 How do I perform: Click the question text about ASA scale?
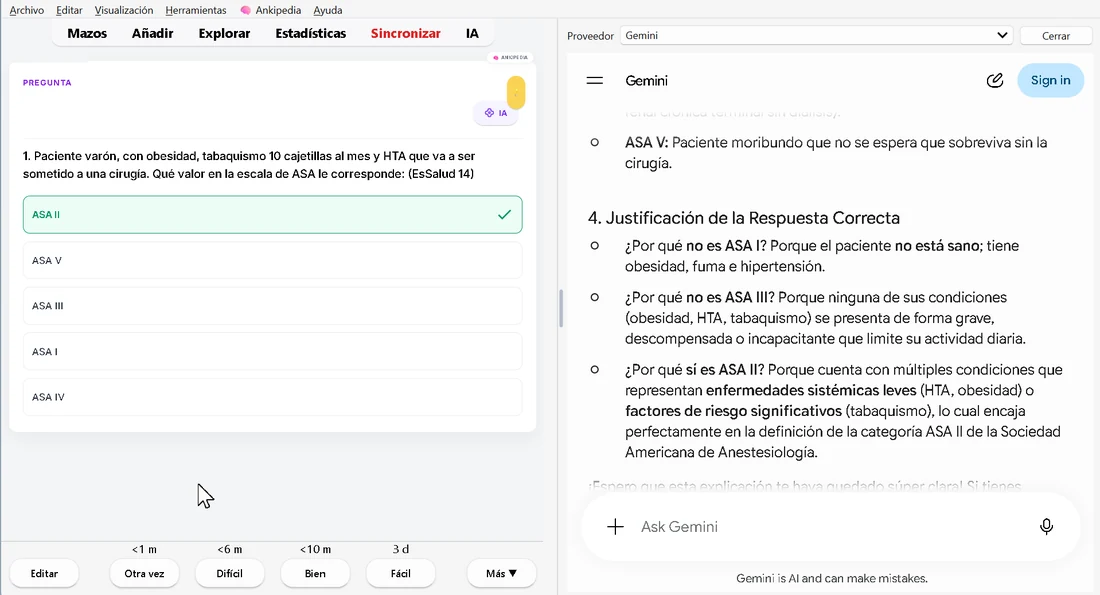coord(249,165)
